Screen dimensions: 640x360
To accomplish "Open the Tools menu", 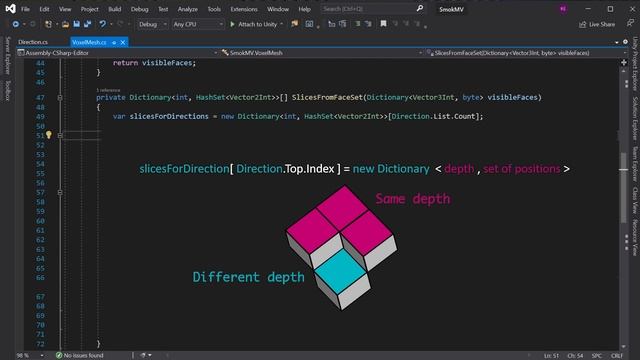I will (x=214, y=9).
